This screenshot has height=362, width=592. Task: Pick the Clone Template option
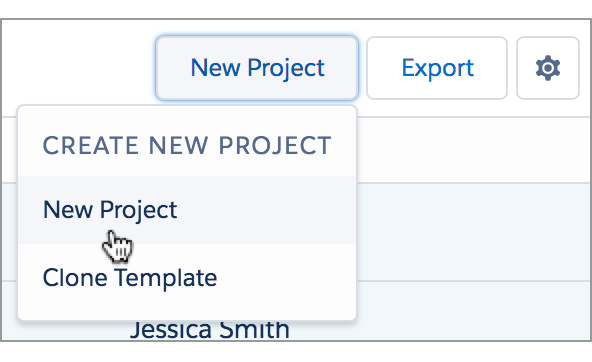[187, 278]
